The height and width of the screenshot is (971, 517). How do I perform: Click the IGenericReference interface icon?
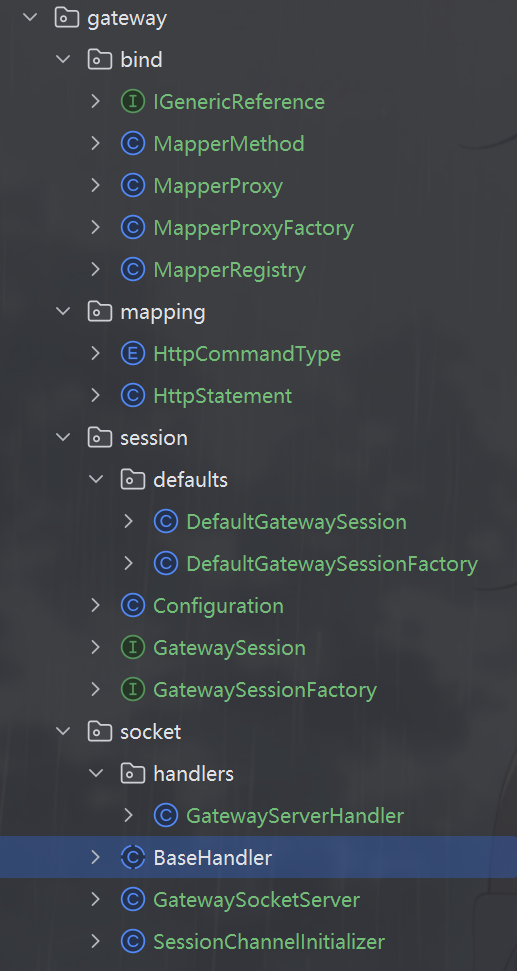click(133, 102)
